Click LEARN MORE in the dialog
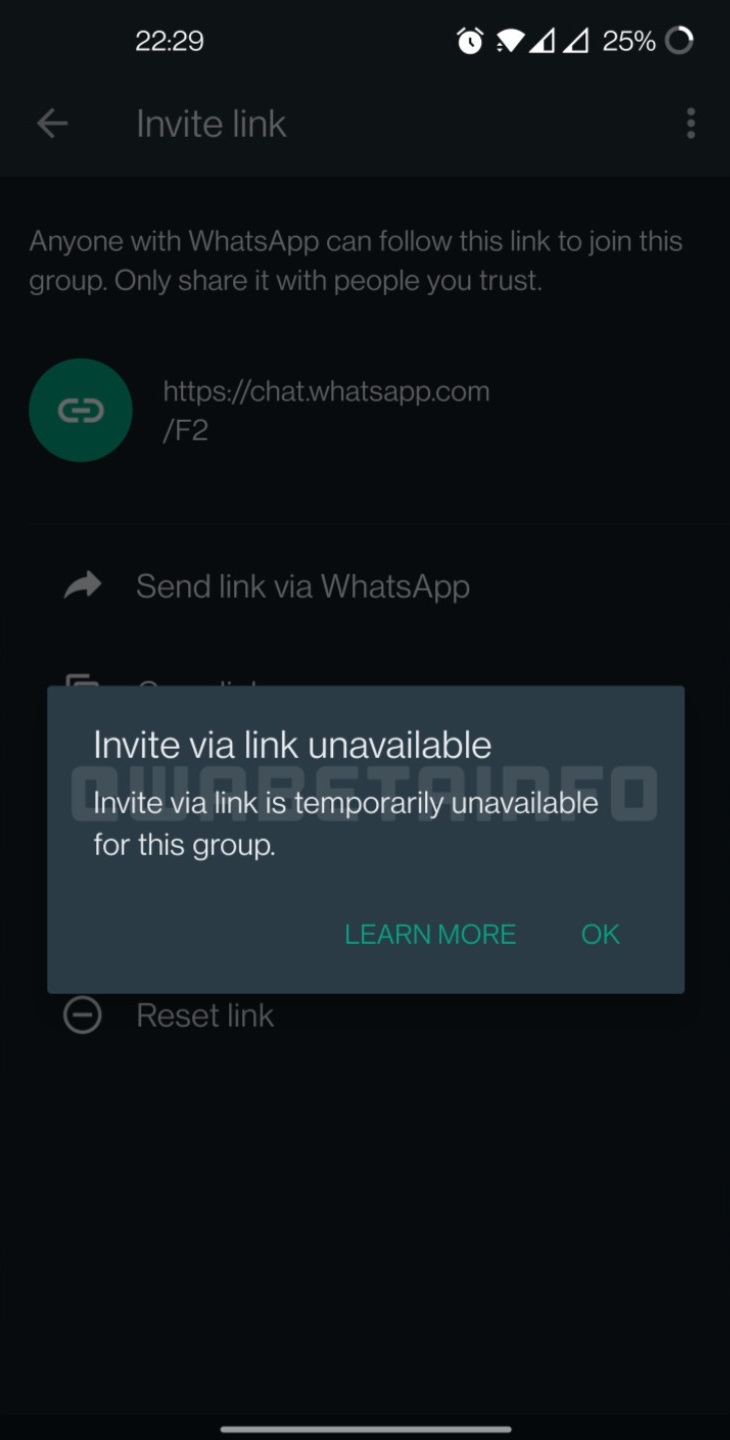730x1440 pixels. [430, 934]
